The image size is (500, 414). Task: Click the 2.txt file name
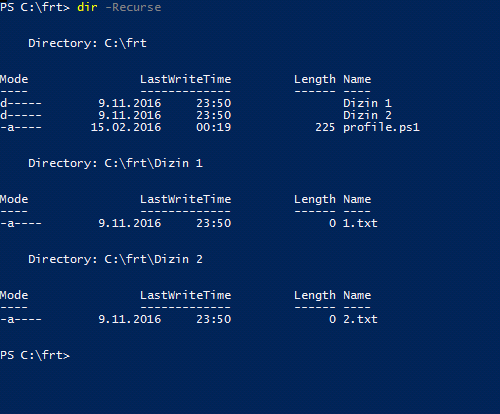[360, 319]
